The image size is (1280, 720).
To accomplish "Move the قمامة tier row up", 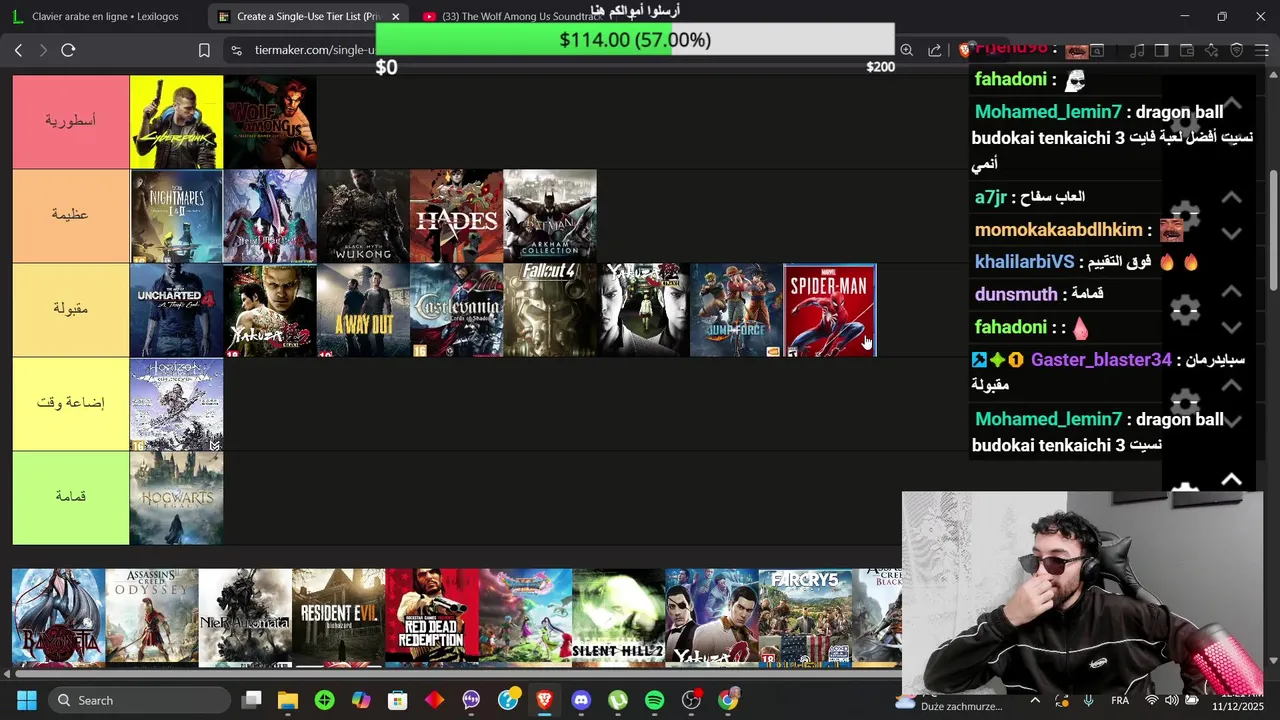I will click(1232, 480).
